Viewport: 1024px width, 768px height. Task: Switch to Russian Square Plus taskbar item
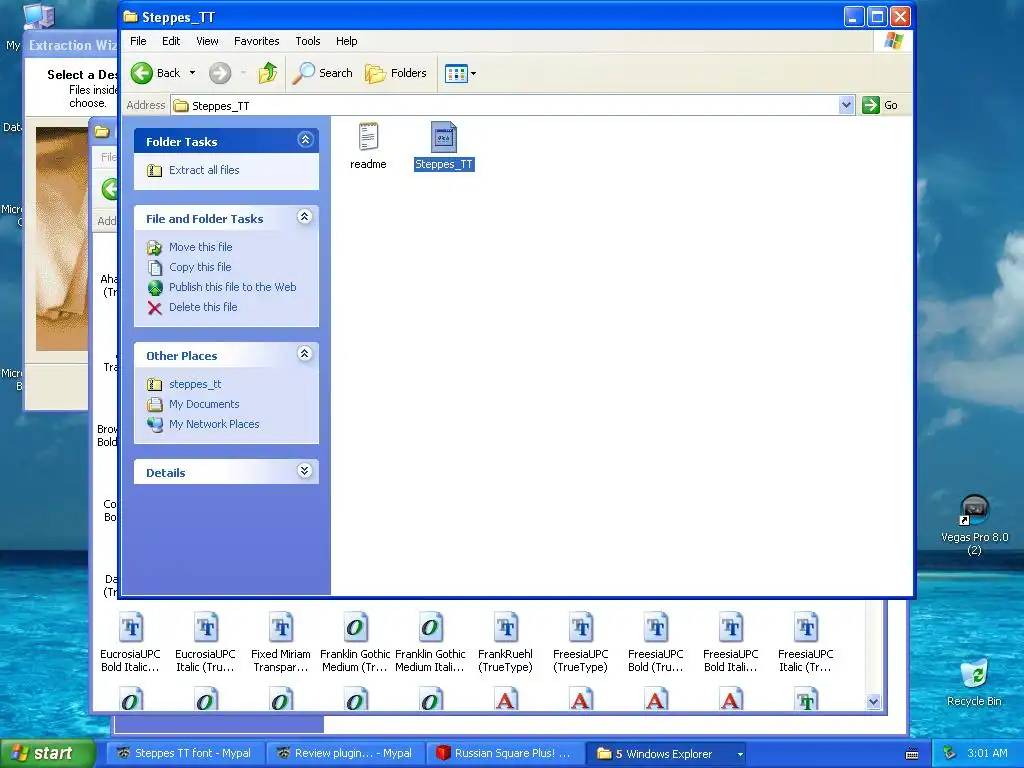pyautogui.click(x=505, y=753)
